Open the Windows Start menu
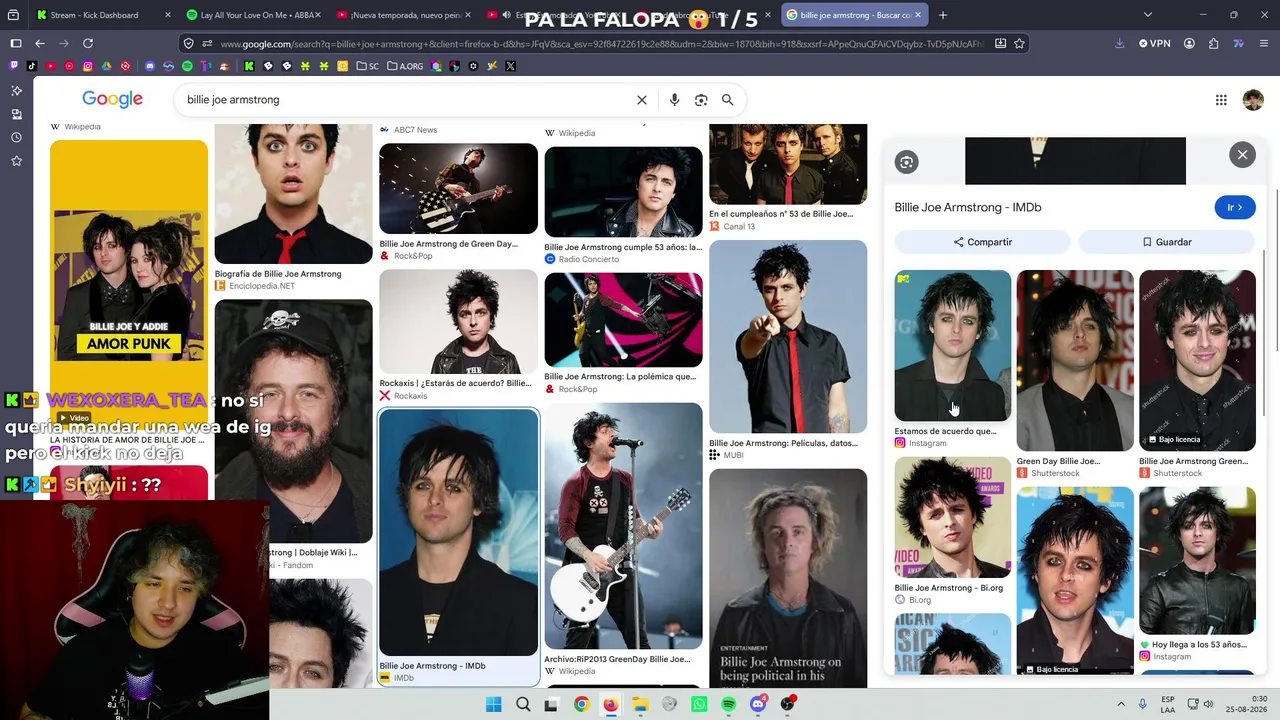The width and height of the screenshot is (1280, 720). [x=493, y=705]
